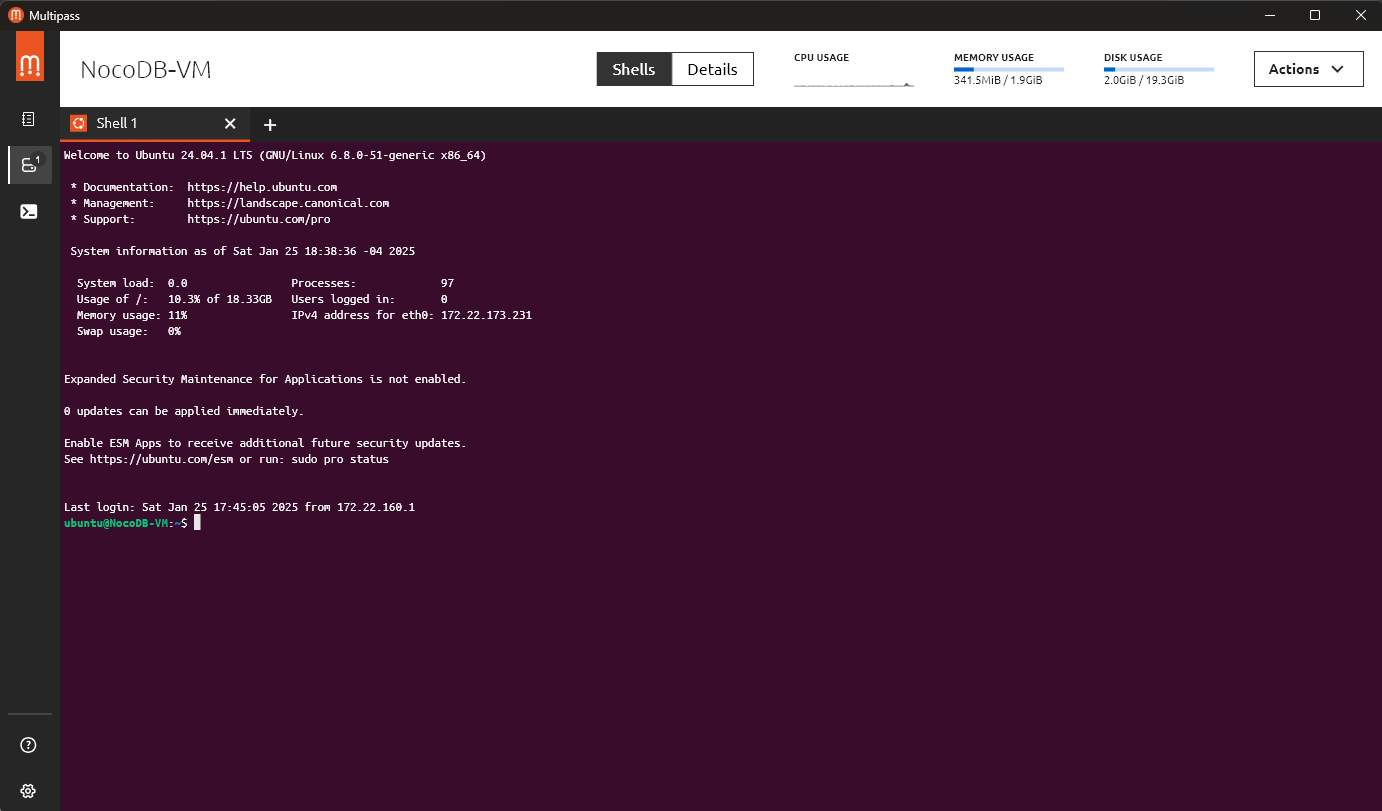Select the terminal icon in the sidebar
Screen dimensions: 1382x811
pos(29,211)
